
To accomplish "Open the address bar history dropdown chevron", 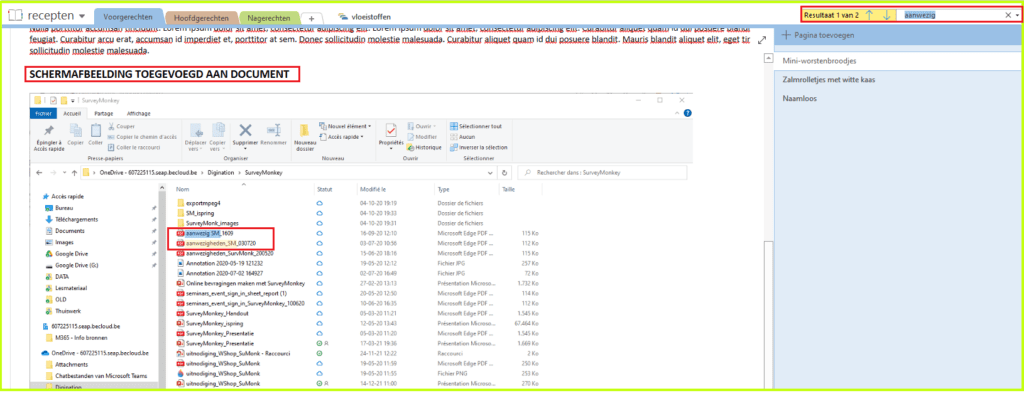I will [491, 174].
